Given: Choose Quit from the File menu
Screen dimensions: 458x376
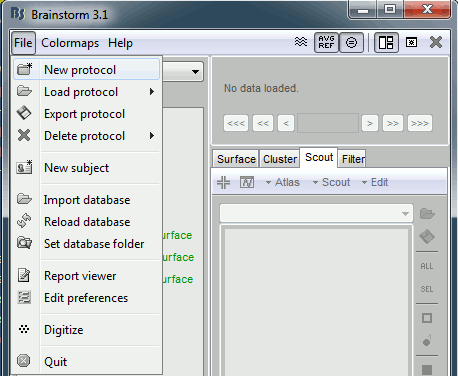Looking at the screenshot, I should tap(86, 362).
